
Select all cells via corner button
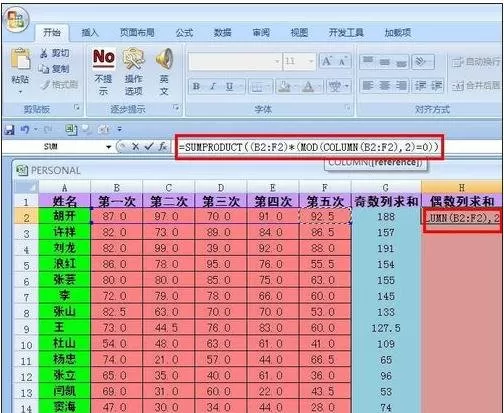[26, 187]
